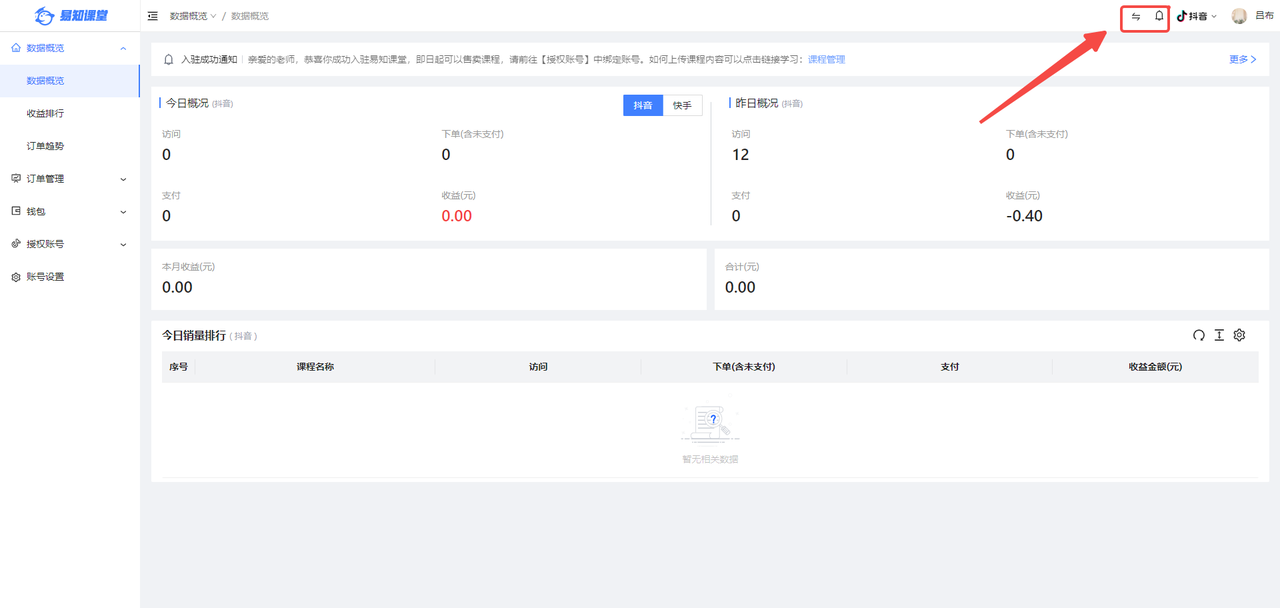Click the switch arrows icon in top bar

tap(1136, 16)
